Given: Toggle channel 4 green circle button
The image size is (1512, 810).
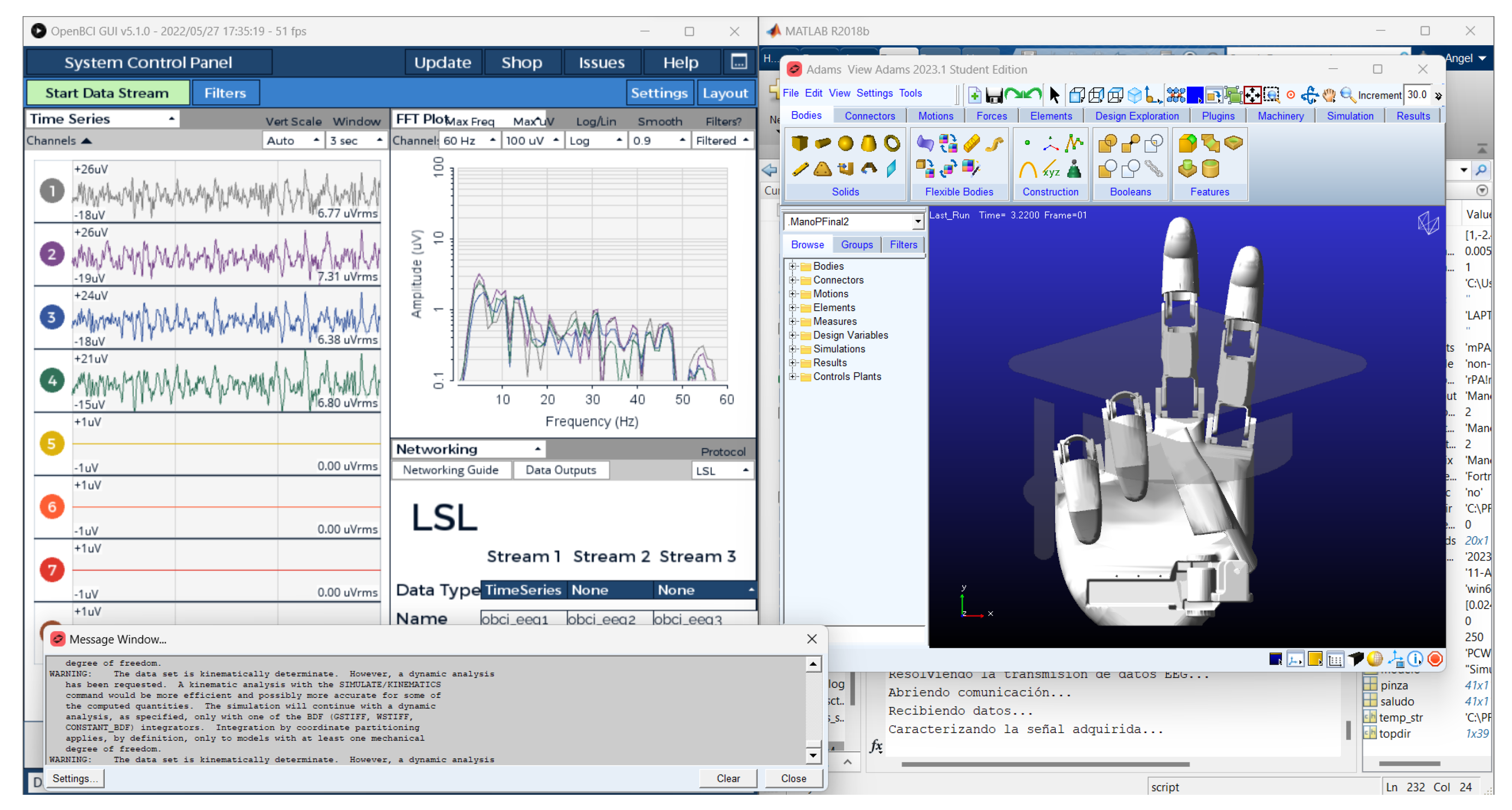Looking at the screenshot, I should click(52, 381).
